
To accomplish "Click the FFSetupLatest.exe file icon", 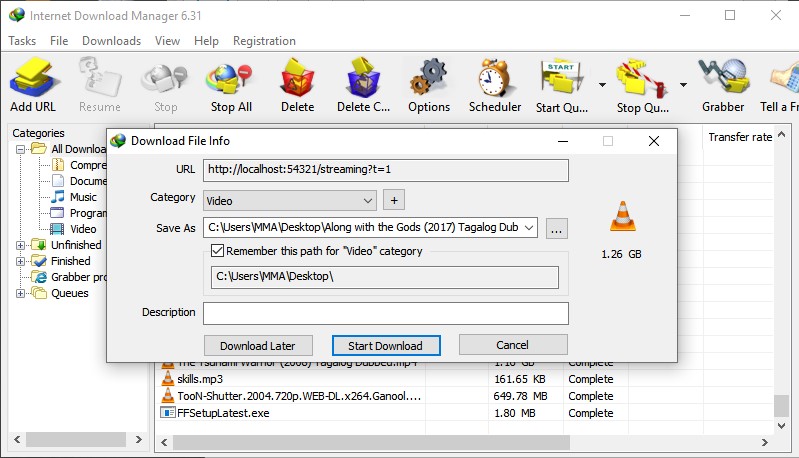I will coord(168,413).
